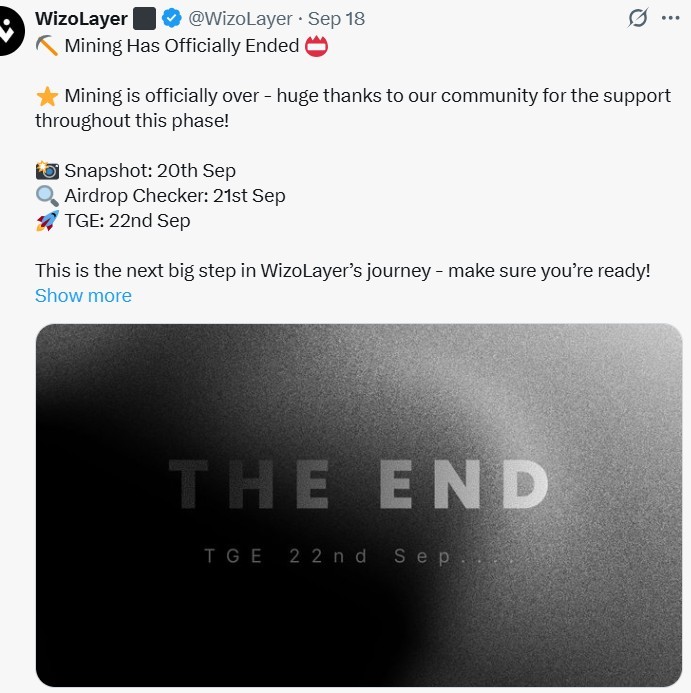This screenshot has width=691, height=693.
Task: Click the red emoji after Ended
Action: [x=316, y=46]
